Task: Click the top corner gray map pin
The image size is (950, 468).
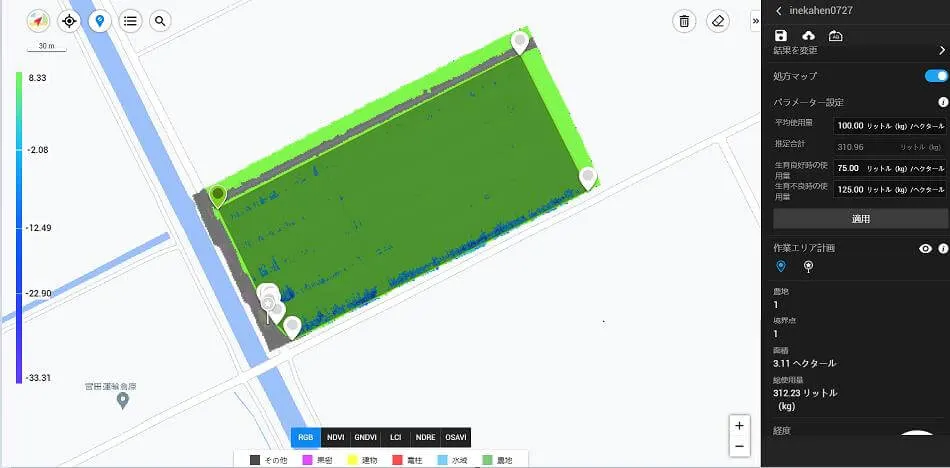Action: tap(519, 42)
